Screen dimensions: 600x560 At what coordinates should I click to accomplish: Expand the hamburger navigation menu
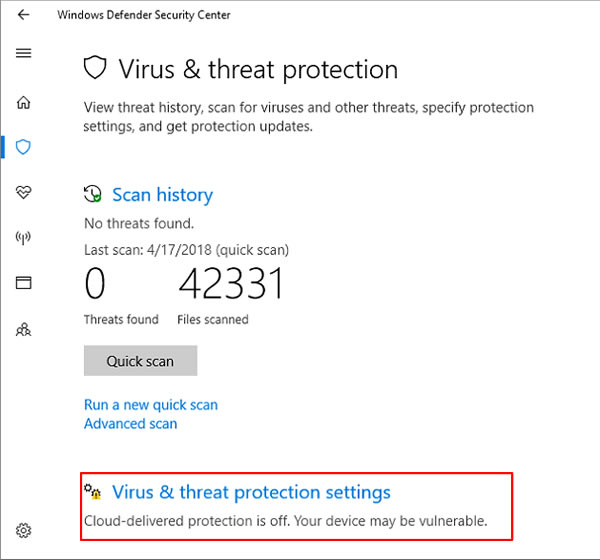(23, 53)
